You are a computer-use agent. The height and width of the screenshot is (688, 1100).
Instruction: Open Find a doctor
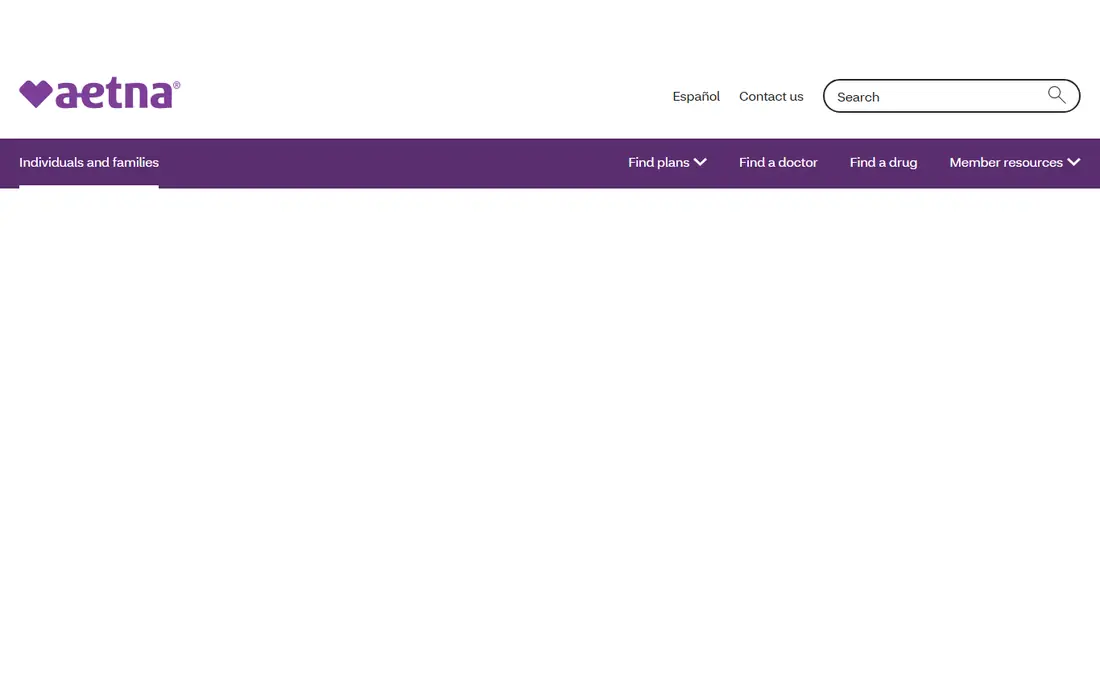(778, 162)
